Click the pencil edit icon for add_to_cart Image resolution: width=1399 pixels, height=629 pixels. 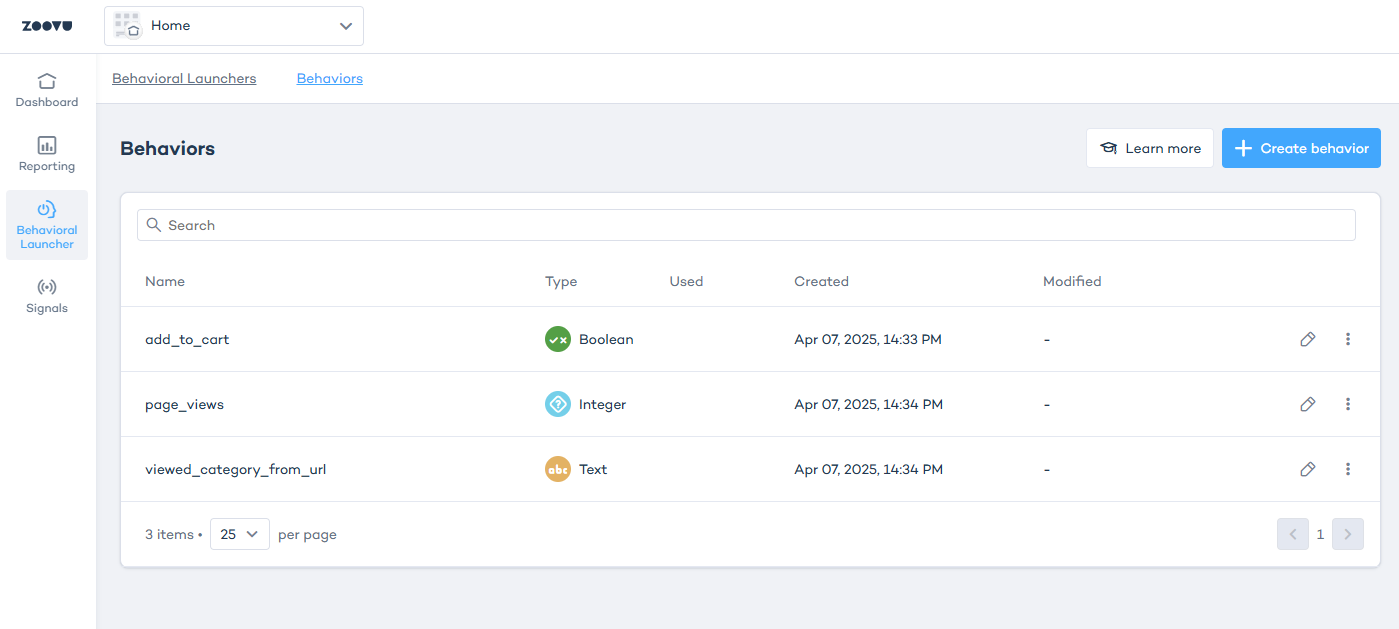(1307, 339)
